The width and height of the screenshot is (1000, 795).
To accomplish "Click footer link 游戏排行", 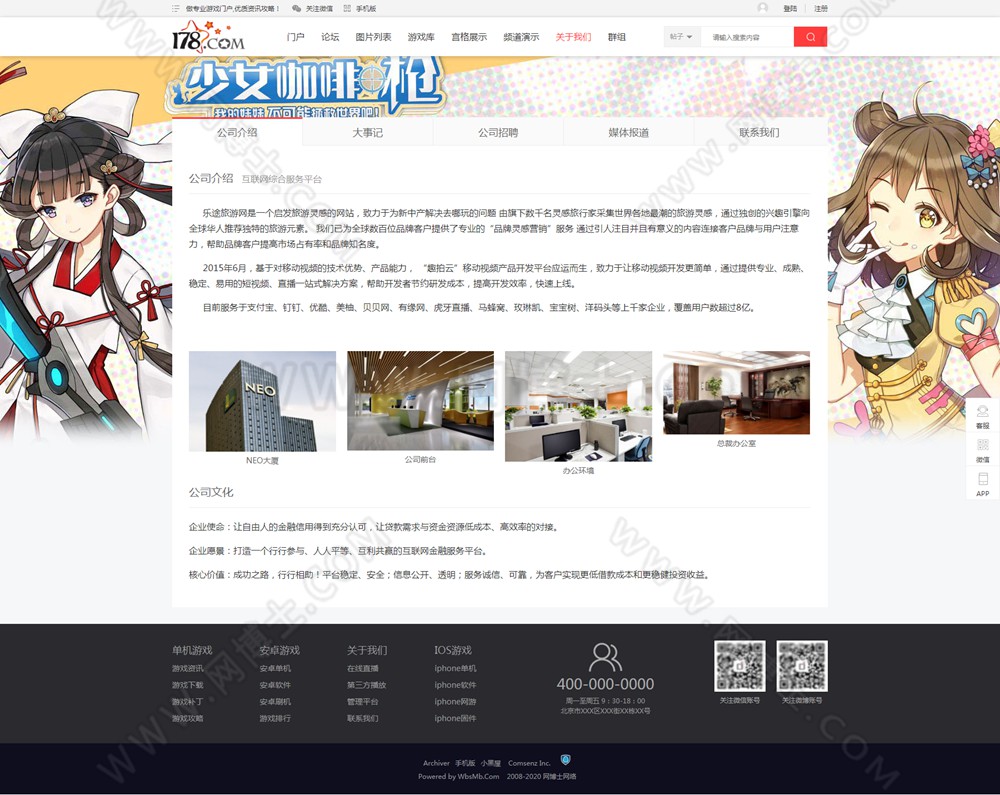I will click(x=275, y=718).
